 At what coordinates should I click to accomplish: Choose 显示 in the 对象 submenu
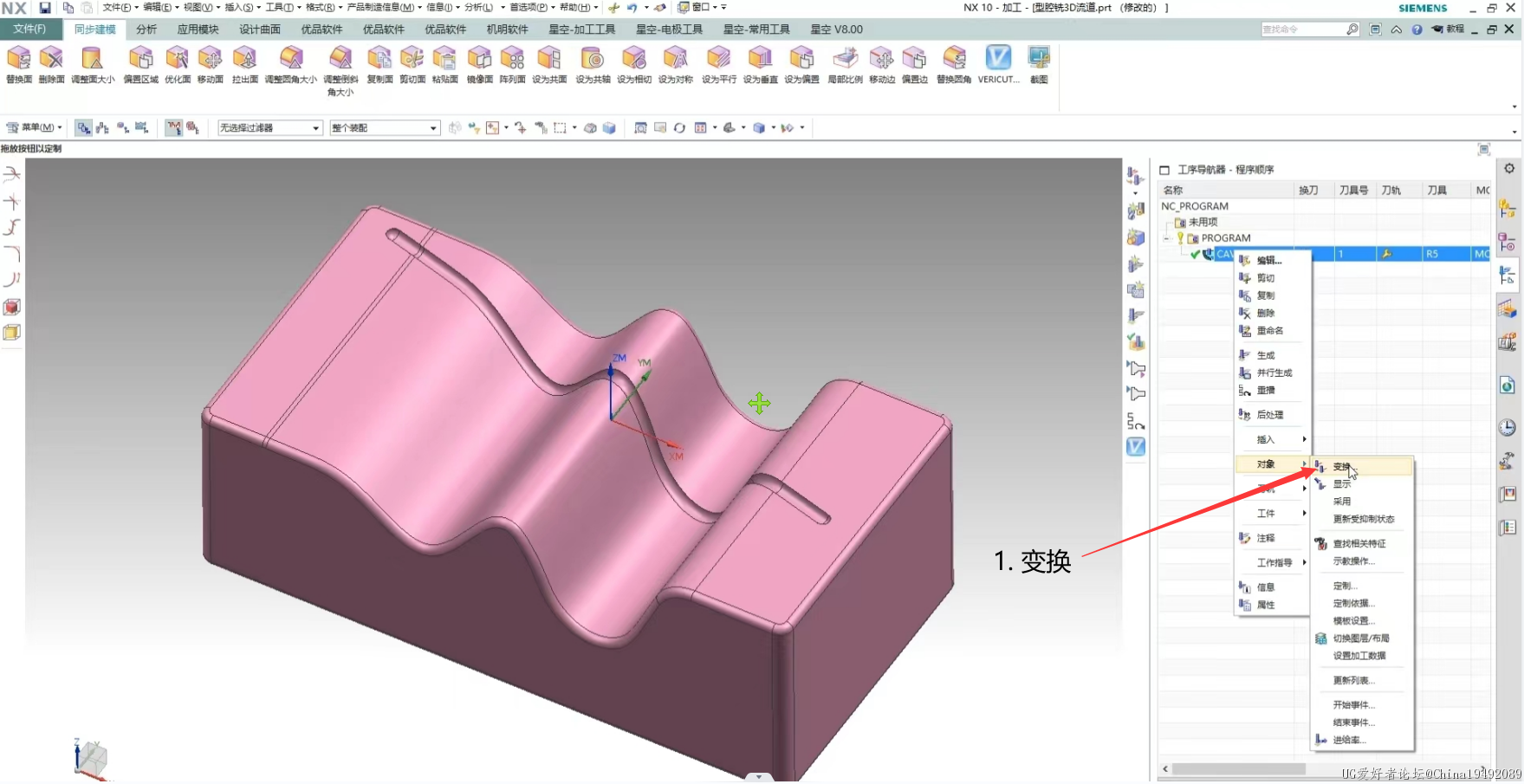point(1363,484)
